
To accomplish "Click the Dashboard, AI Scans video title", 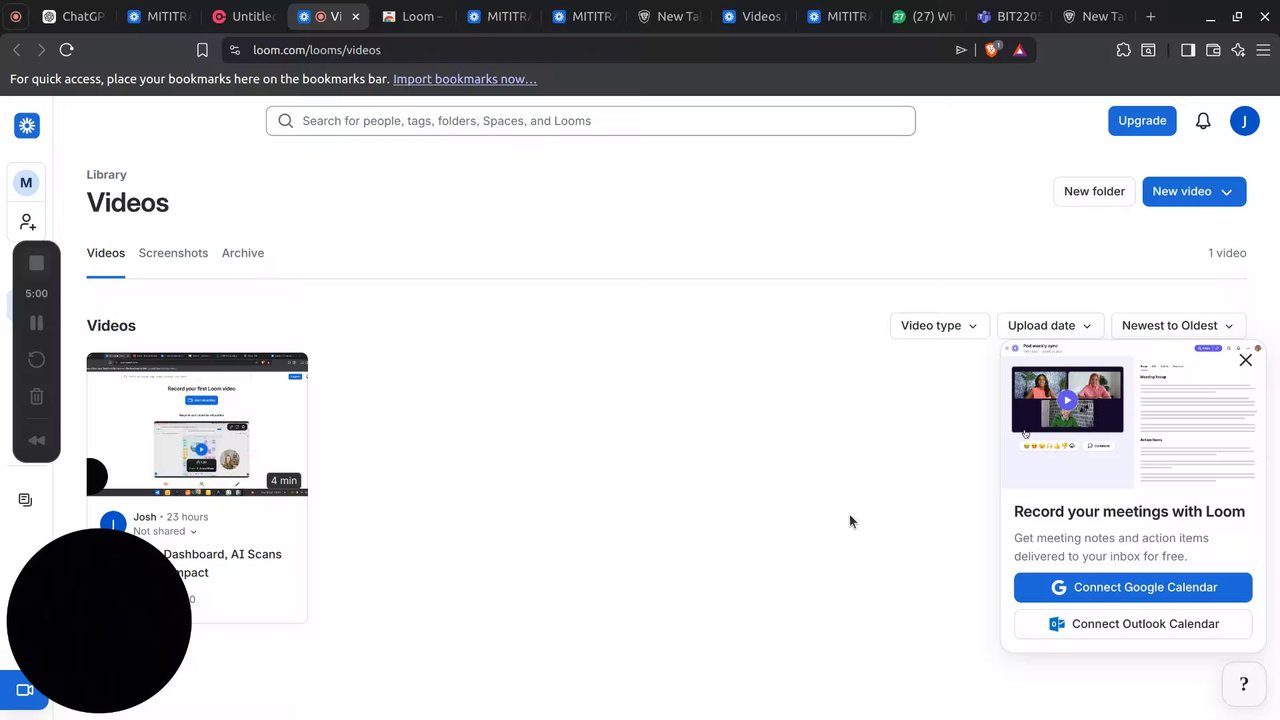I will (222, 563).
